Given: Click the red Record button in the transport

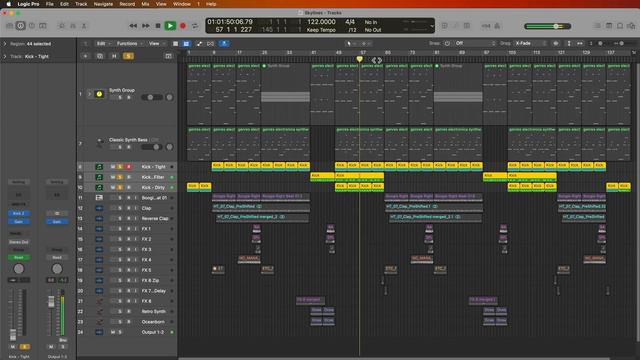Looking at the screenshot, I should coord(183,26).
